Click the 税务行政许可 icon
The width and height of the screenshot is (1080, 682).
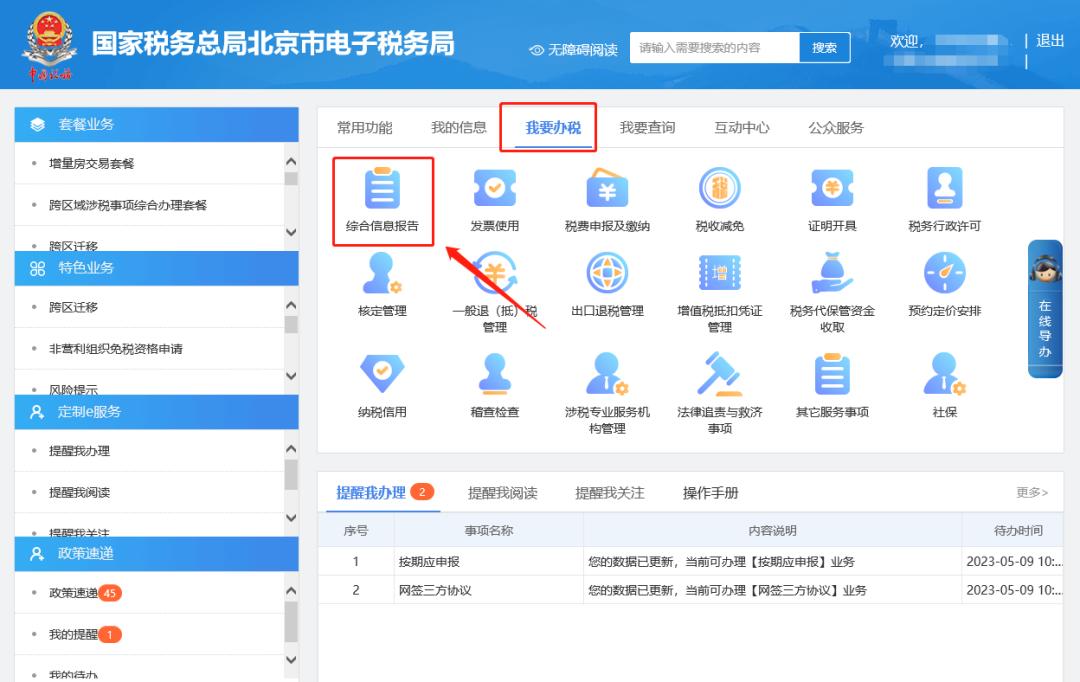coord(944,190)
